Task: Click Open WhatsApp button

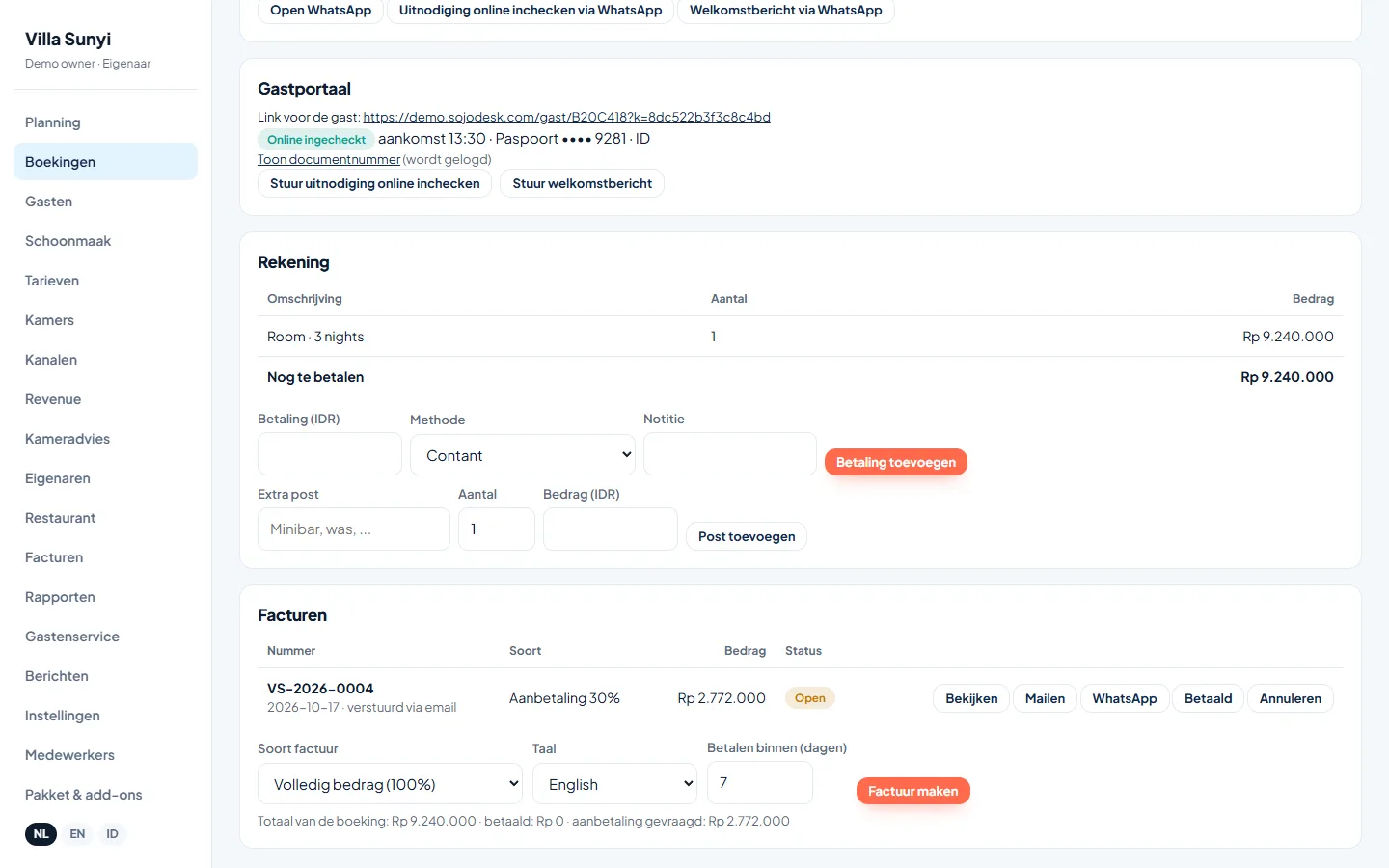Action: click(x=320, y=10)
